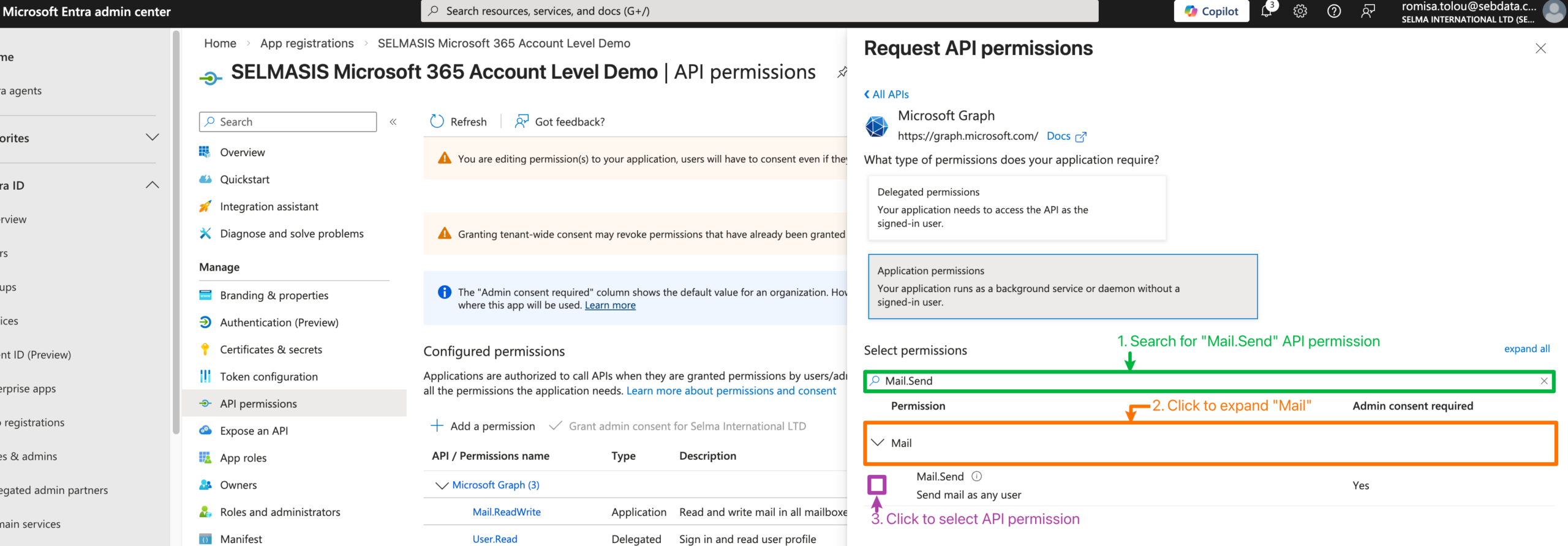Open Certificates & secrets menu item
The image size is (1568, 546).
[x=271, y=350]
